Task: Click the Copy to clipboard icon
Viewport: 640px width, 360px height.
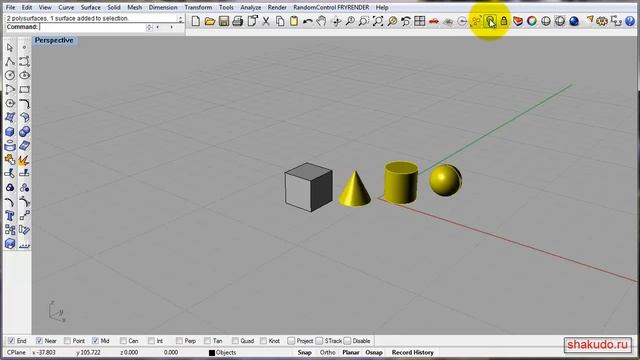Action: pos(280,21)
